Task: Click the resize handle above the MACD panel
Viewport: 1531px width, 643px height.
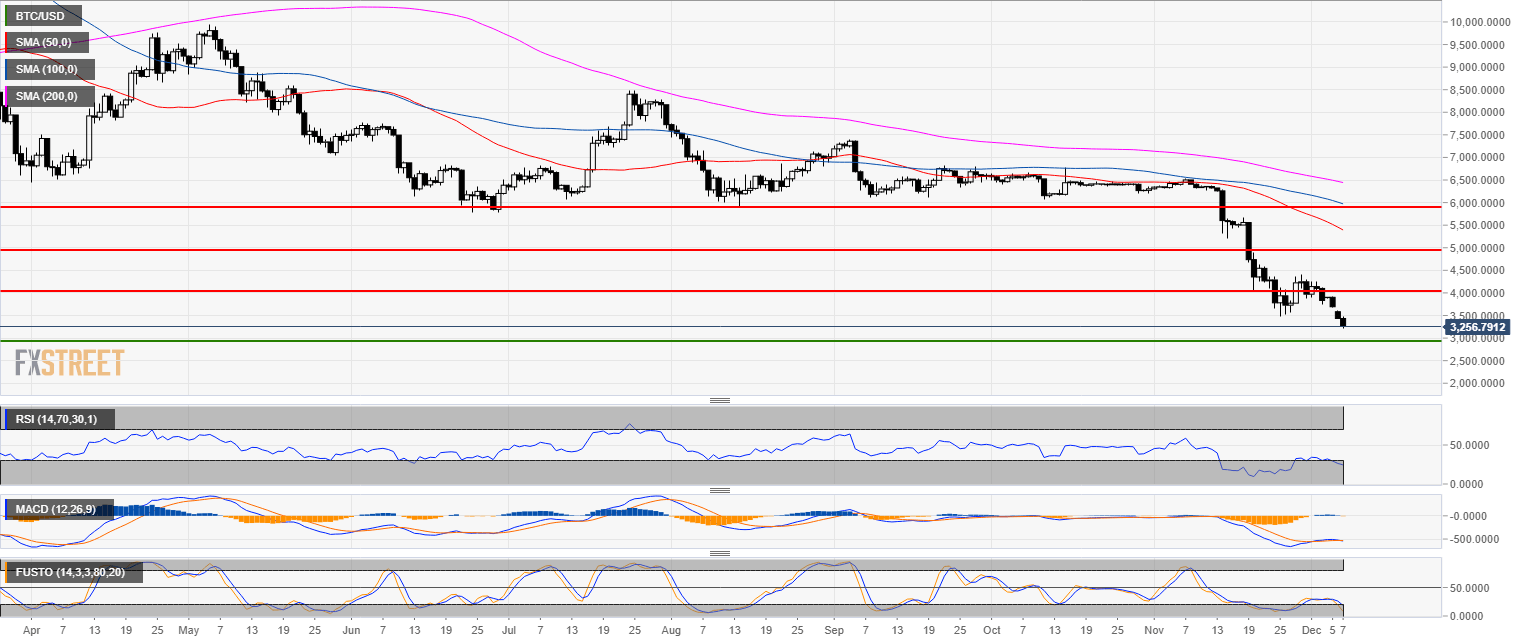Action: coord(719,491)
